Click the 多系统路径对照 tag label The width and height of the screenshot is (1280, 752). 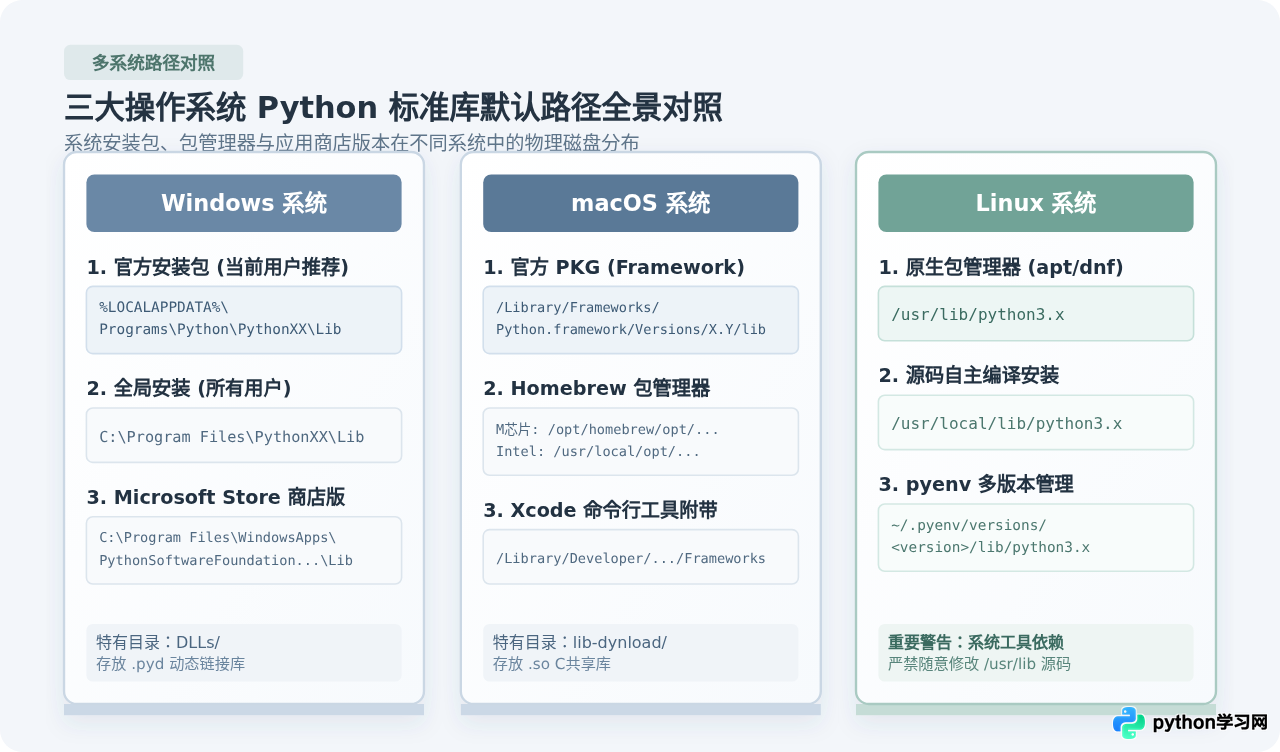point(153,63)
